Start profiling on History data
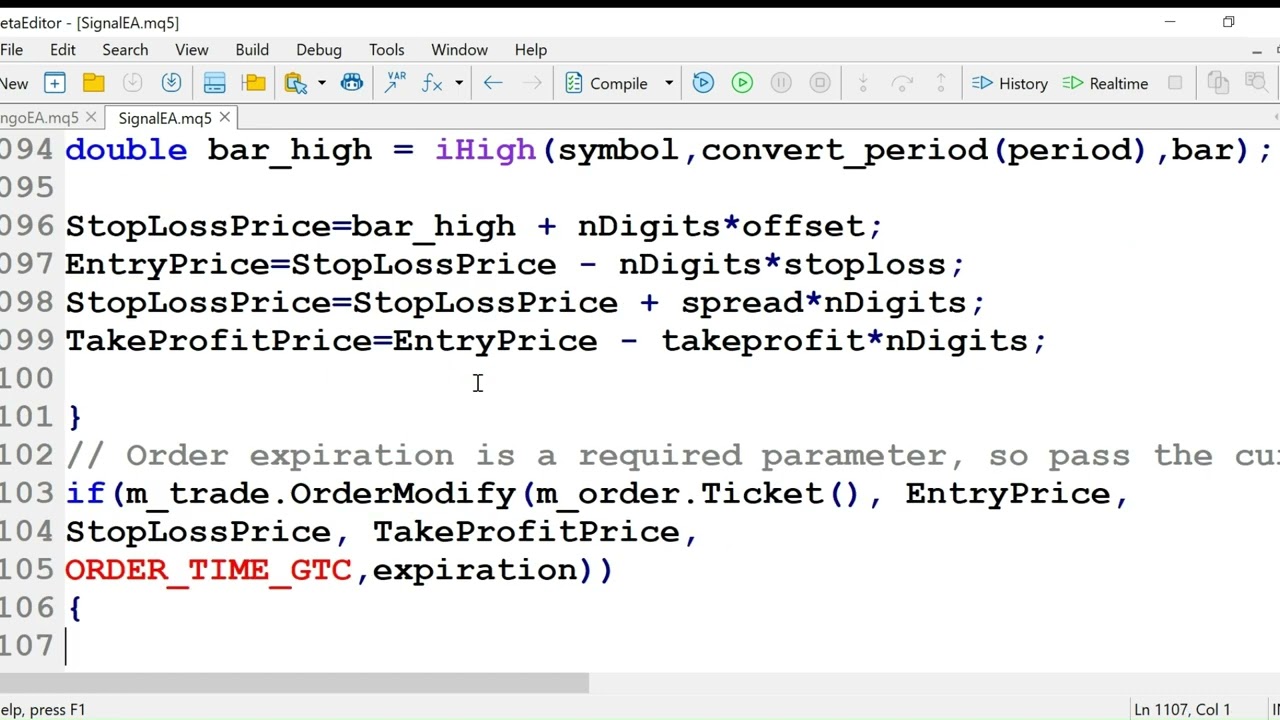 [x=1009, y=83]
